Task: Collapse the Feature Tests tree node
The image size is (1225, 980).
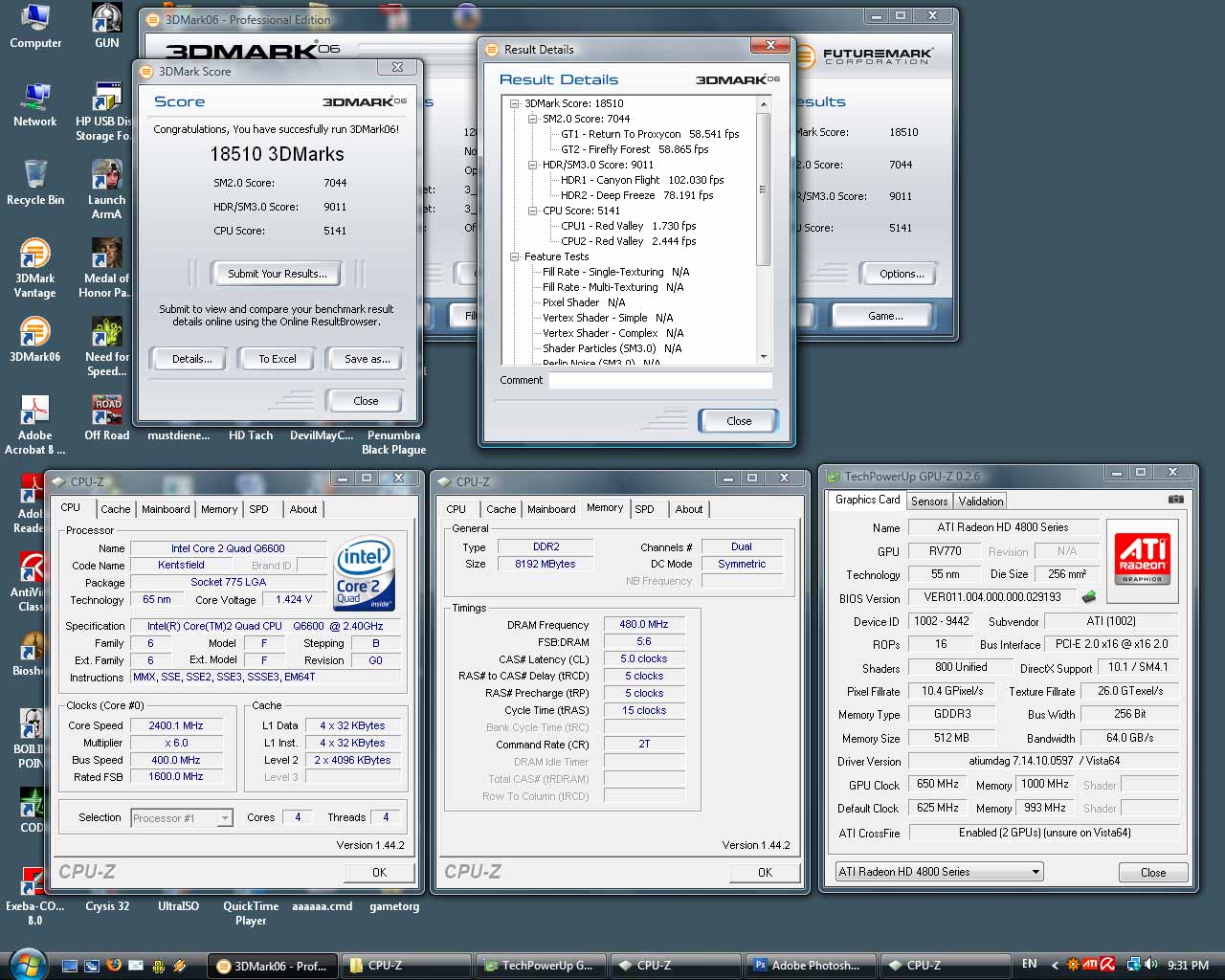Action: pos(515,256)
